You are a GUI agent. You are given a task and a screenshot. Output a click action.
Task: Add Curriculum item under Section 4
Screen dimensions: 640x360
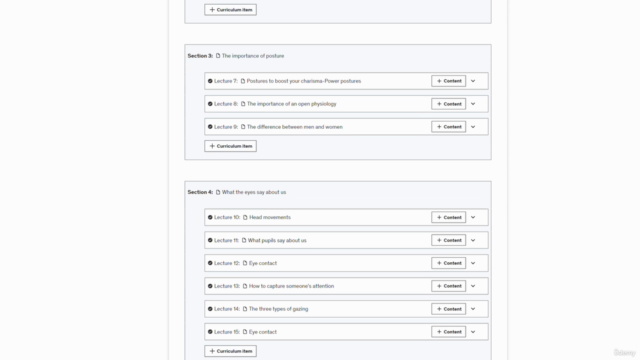pos(231,351)
